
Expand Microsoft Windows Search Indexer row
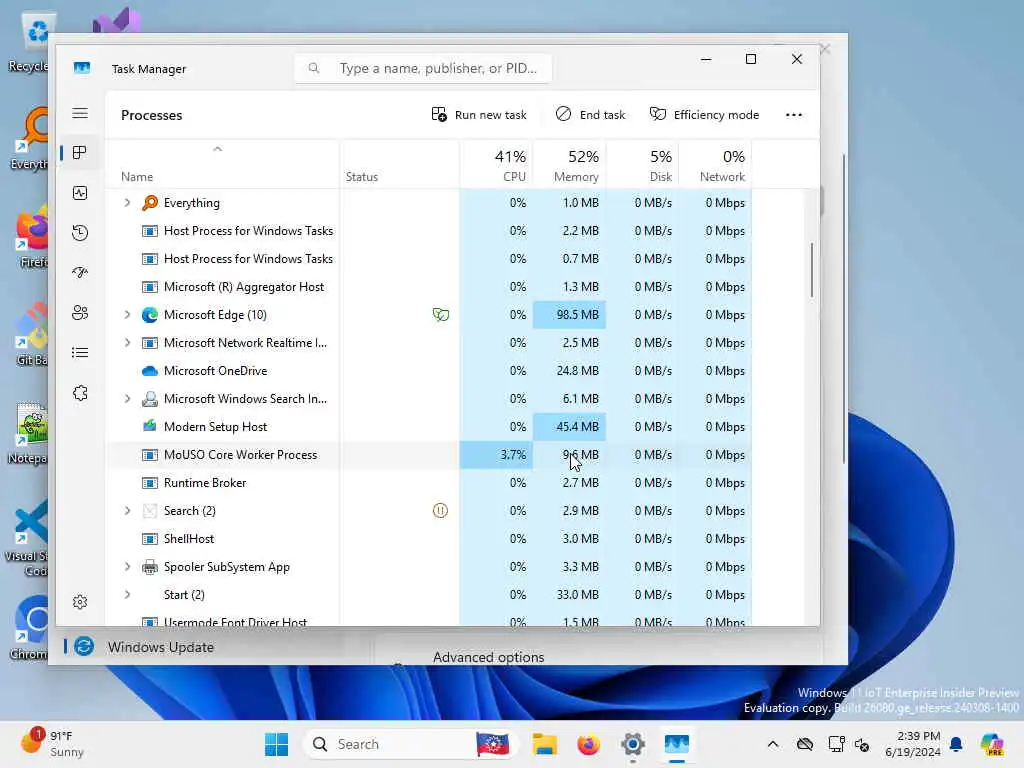127,399
